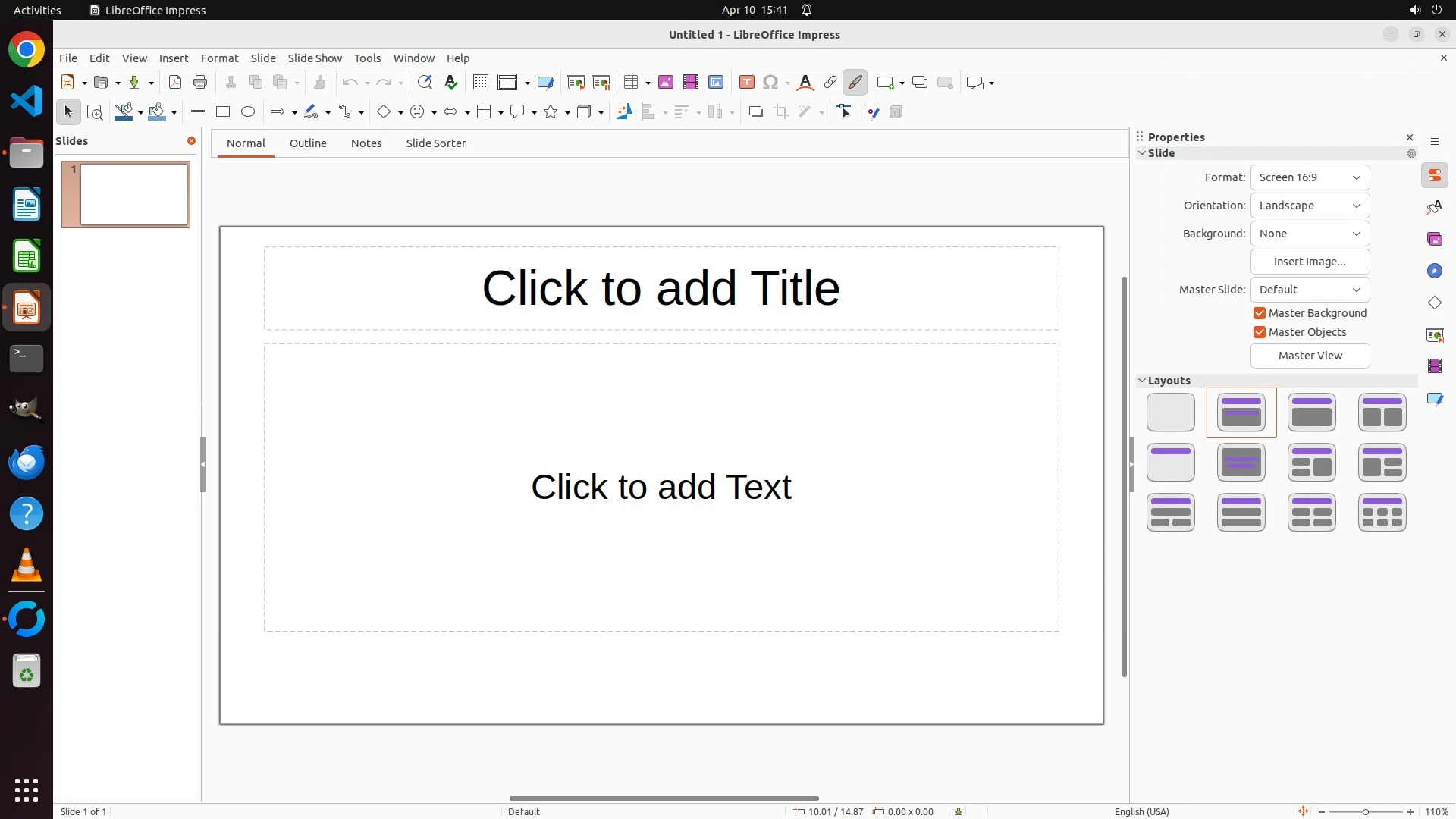Select the Rectangle drawing tool
Screen dimensions: 1456x819
point(223,112)
